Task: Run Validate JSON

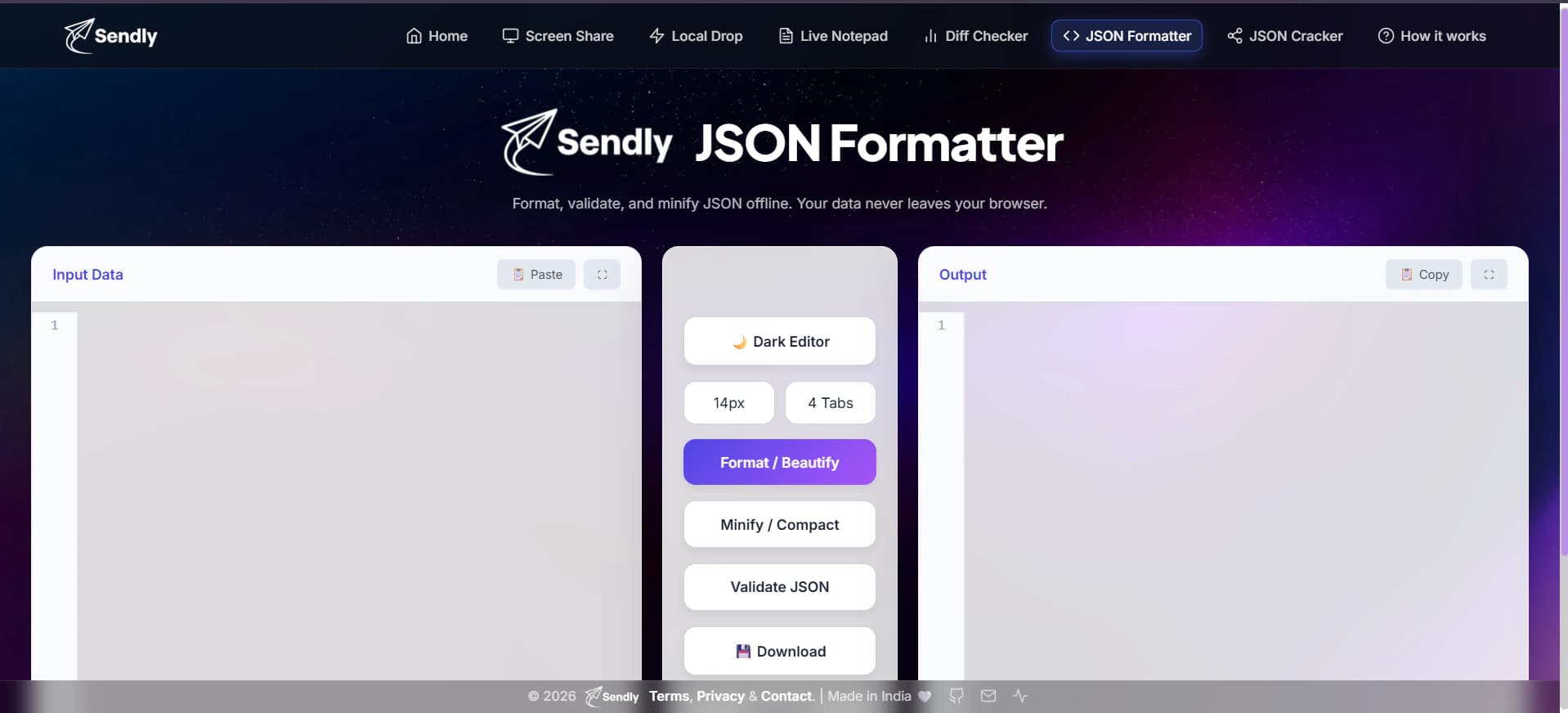Action: click(780, 587)
